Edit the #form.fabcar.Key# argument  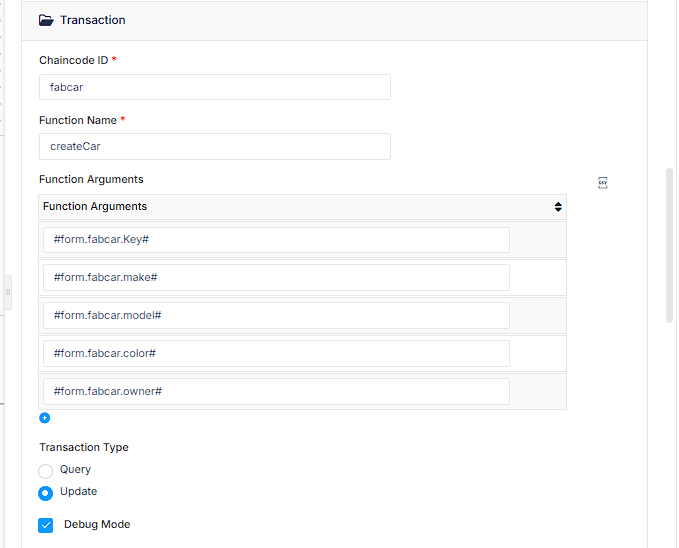[276, 240]
